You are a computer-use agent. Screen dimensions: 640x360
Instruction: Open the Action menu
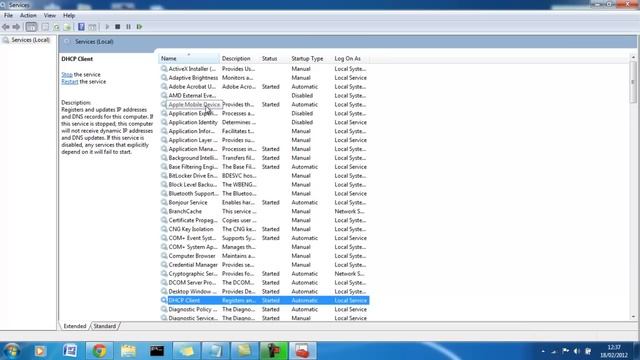28,16
